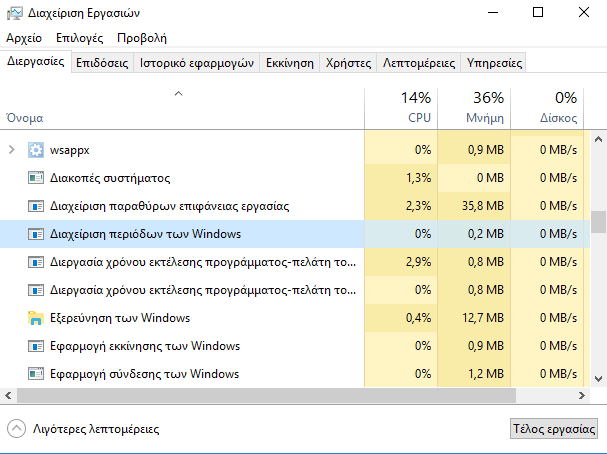Minimize the Task Manager window

(493, 12)
